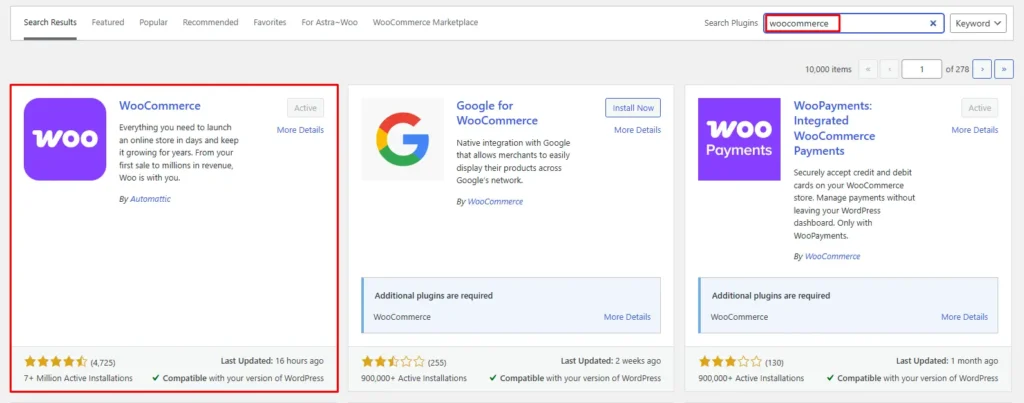The width and height of the screenshot is (1024, 403).
Task: Click the Active button on WooCommerce card
Action: click(305, 108)
